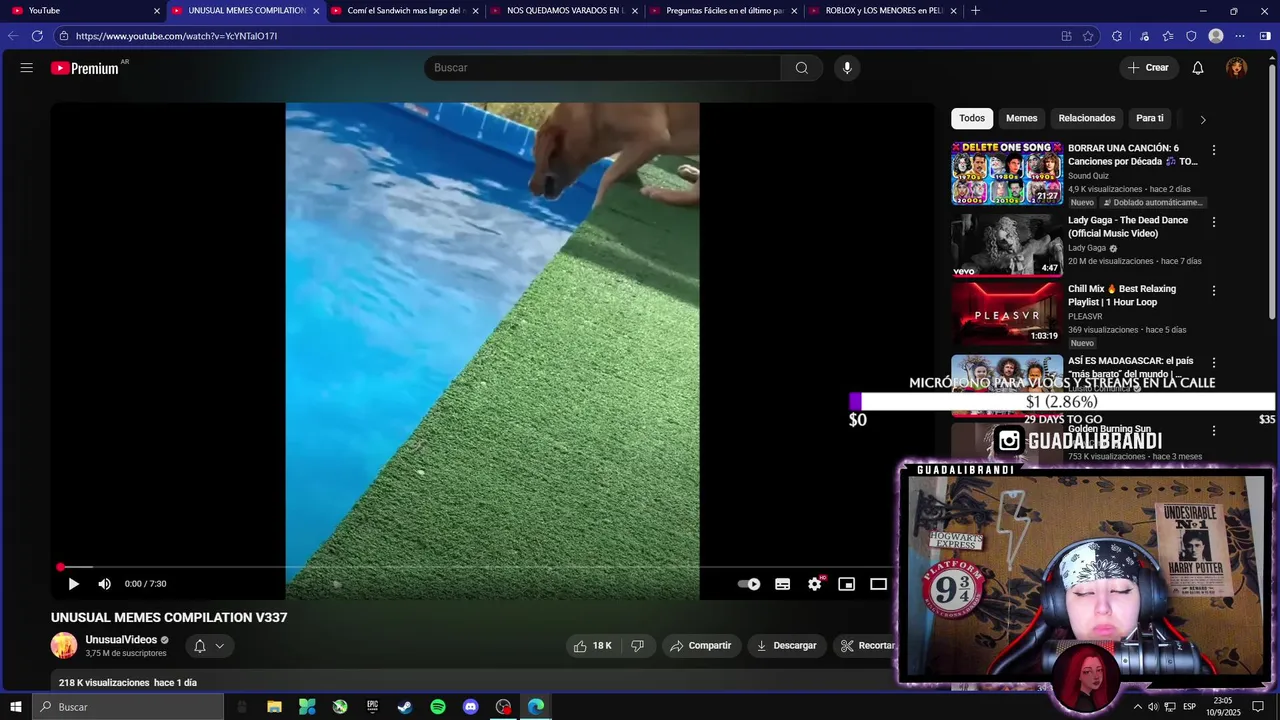The height and width of the screenshot is (720, 1280).
Task: Open browser settings and more menu
Action: click(1240, 36)
